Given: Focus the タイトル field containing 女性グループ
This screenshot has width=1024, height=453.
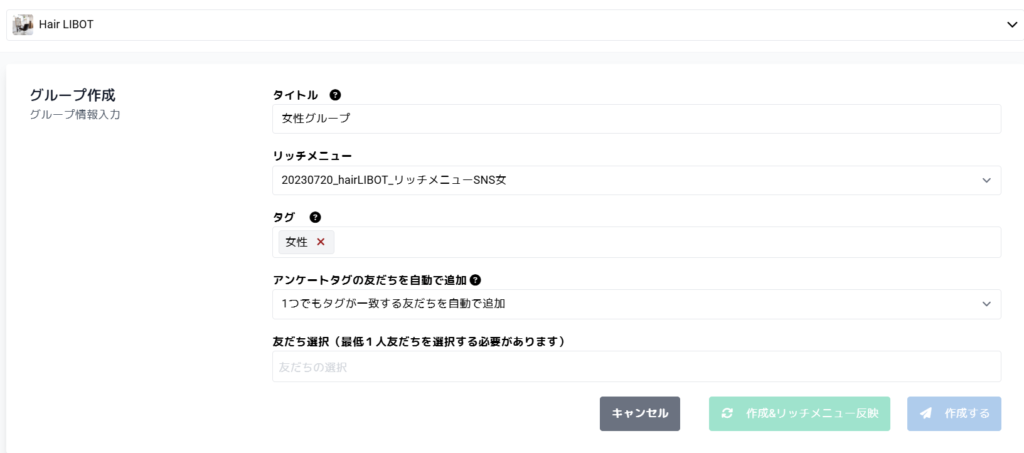Looking at the screenshot, I should 636,118.
